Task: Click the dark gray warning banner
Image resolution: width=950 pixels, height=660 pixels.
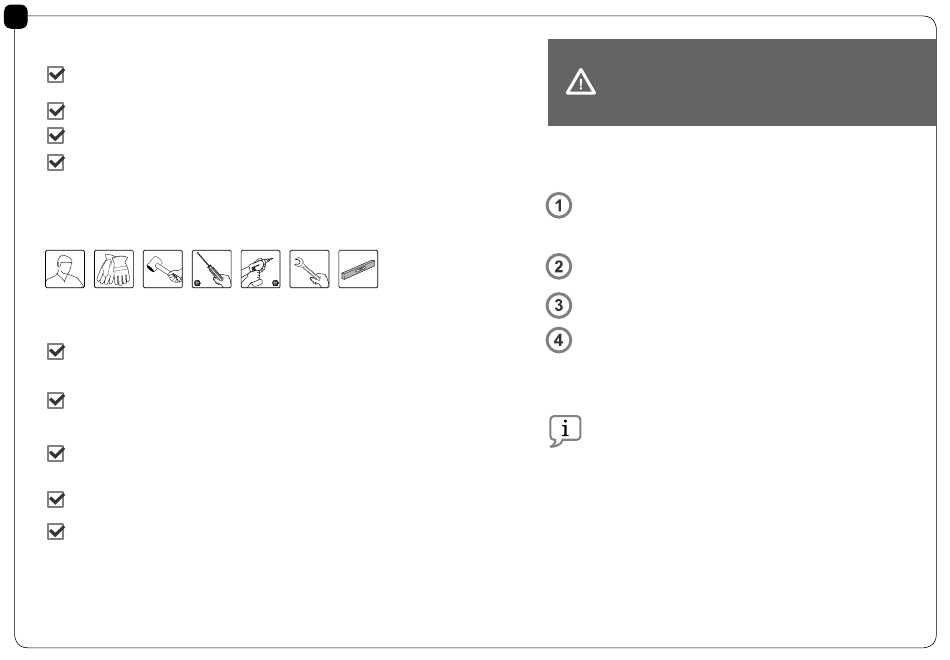Action: (x=742, y=82)
